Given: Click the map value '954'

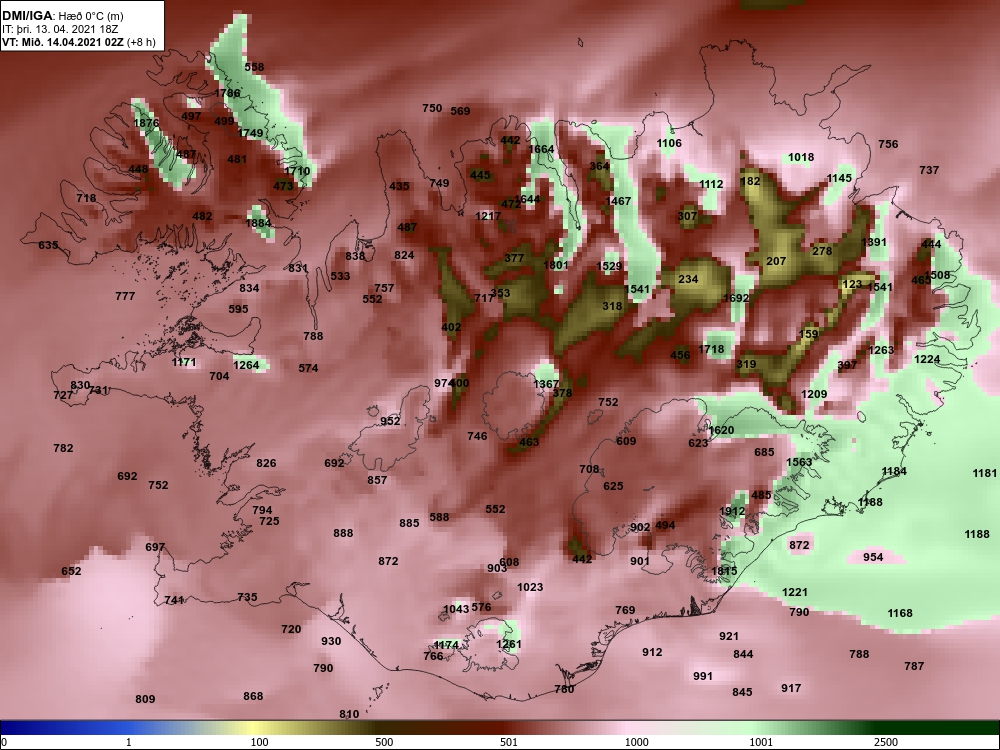Looking at the screenshot, I should pos(873,557).
